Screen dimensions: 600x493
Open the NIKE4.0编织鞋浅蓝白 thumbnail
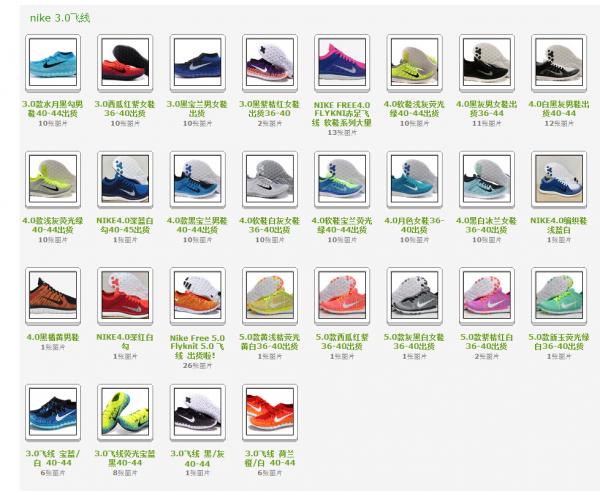point(559,179)
